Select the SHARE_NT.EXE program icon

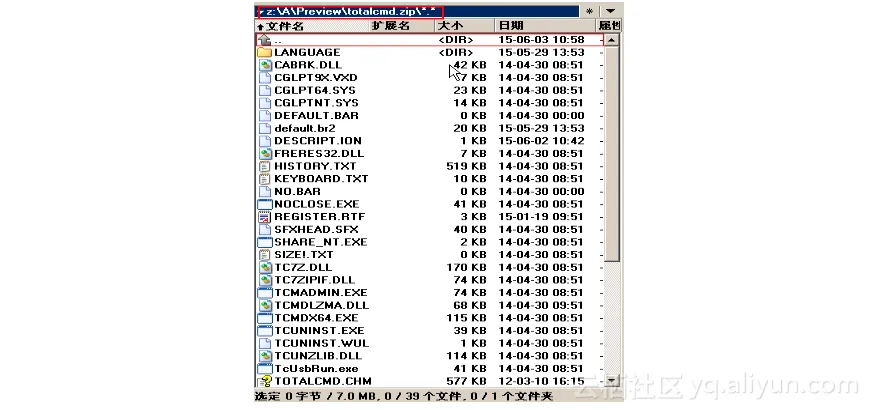tap(265, 242)
